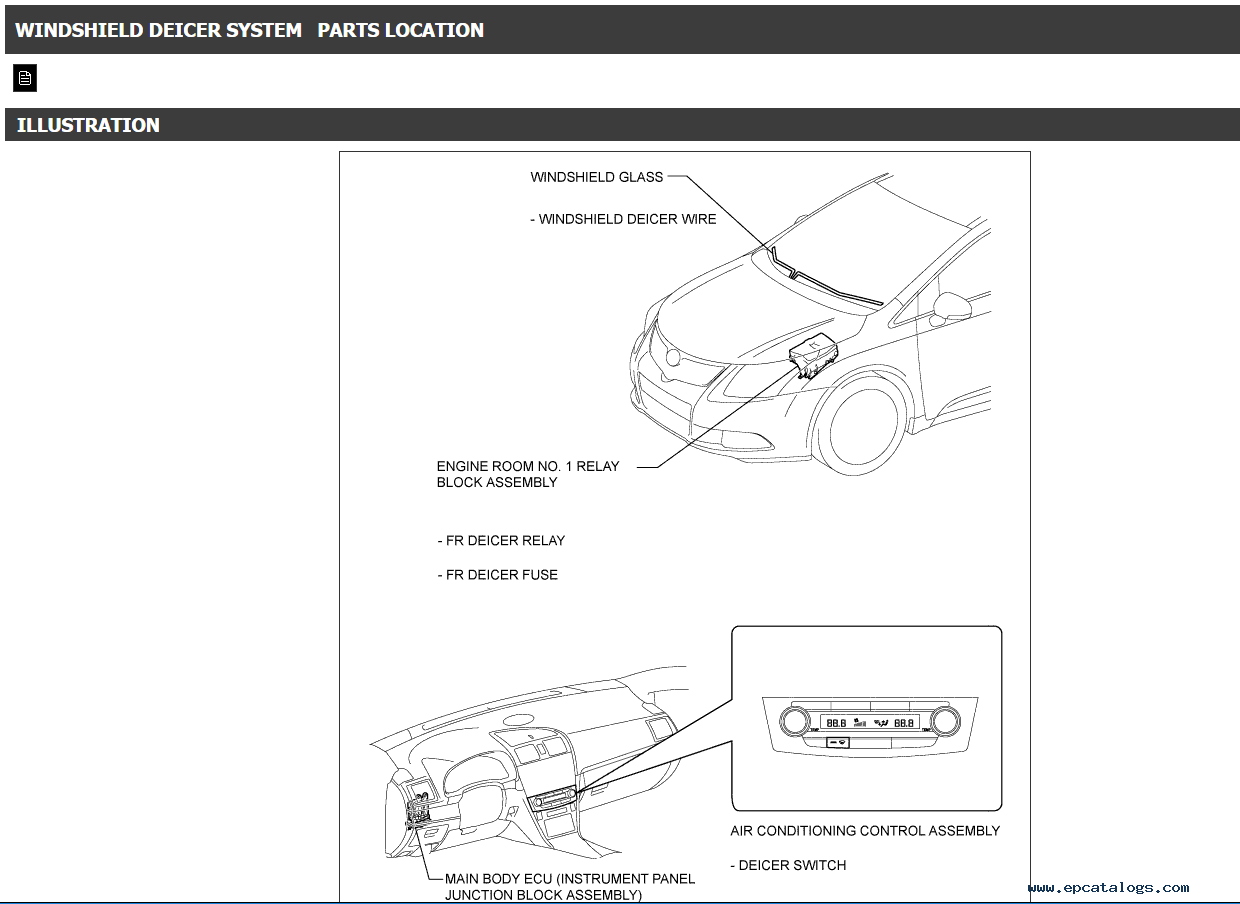Click the FR DEICER RELAY label
Screen dimensions: 1240x904
[x=501, y=541]
